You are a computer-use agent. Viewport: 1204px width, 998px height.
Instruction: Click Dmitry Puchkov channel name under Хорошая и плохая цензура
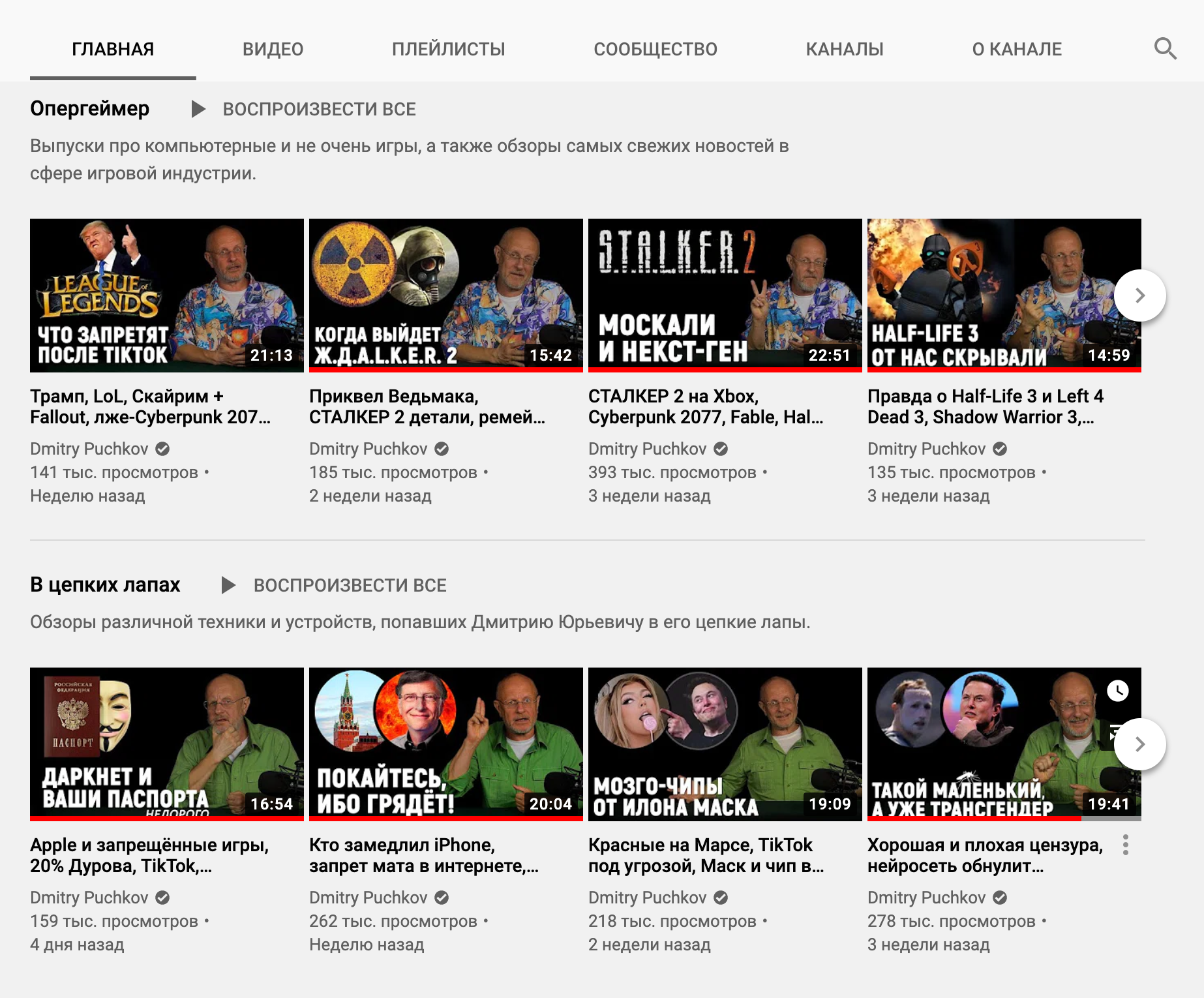pos(927,898)
